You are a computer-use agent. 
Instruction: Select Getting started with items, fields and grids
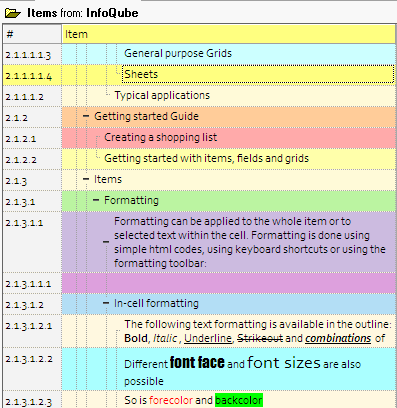206,158
